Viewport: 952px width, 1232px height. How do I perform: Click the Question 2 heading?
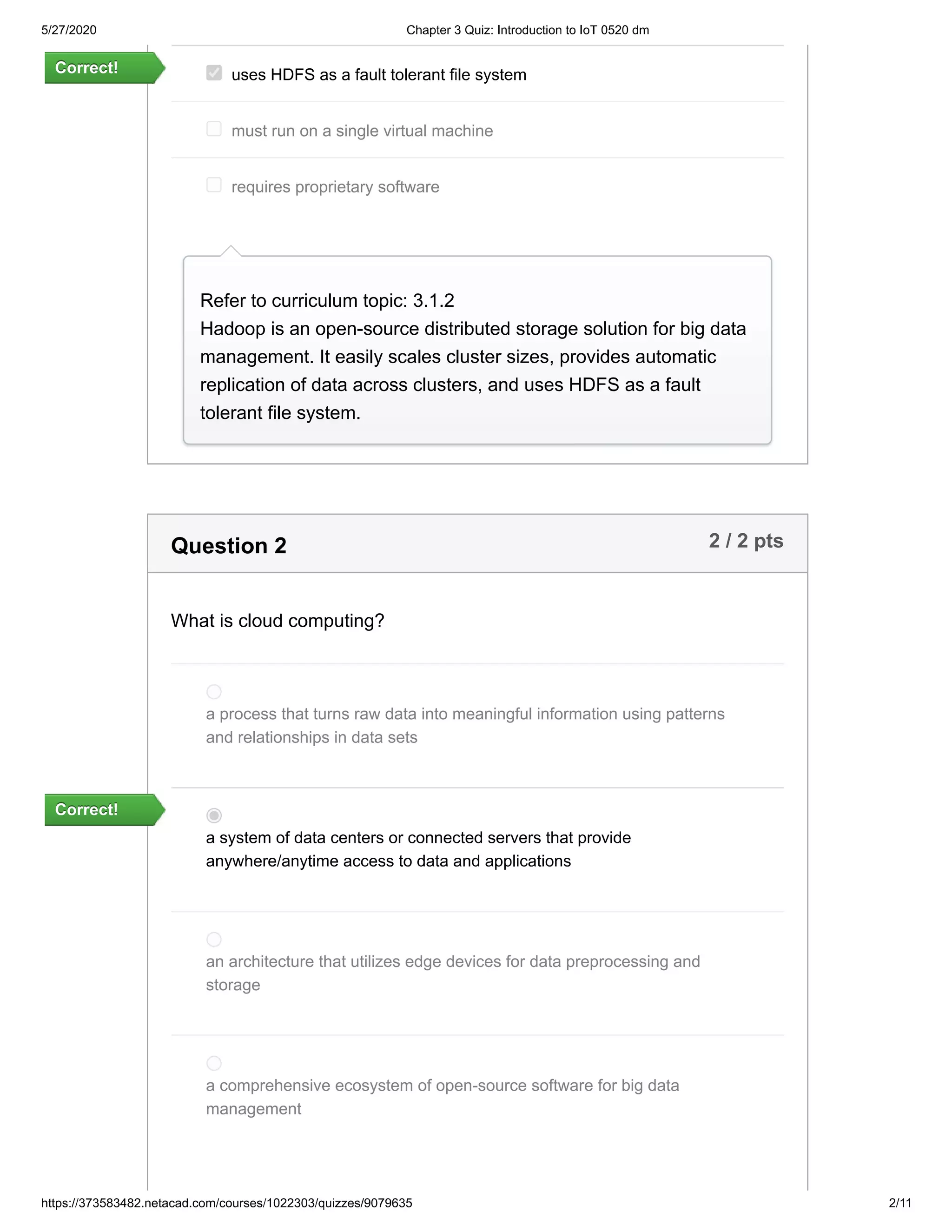click(x=228, y=545)
